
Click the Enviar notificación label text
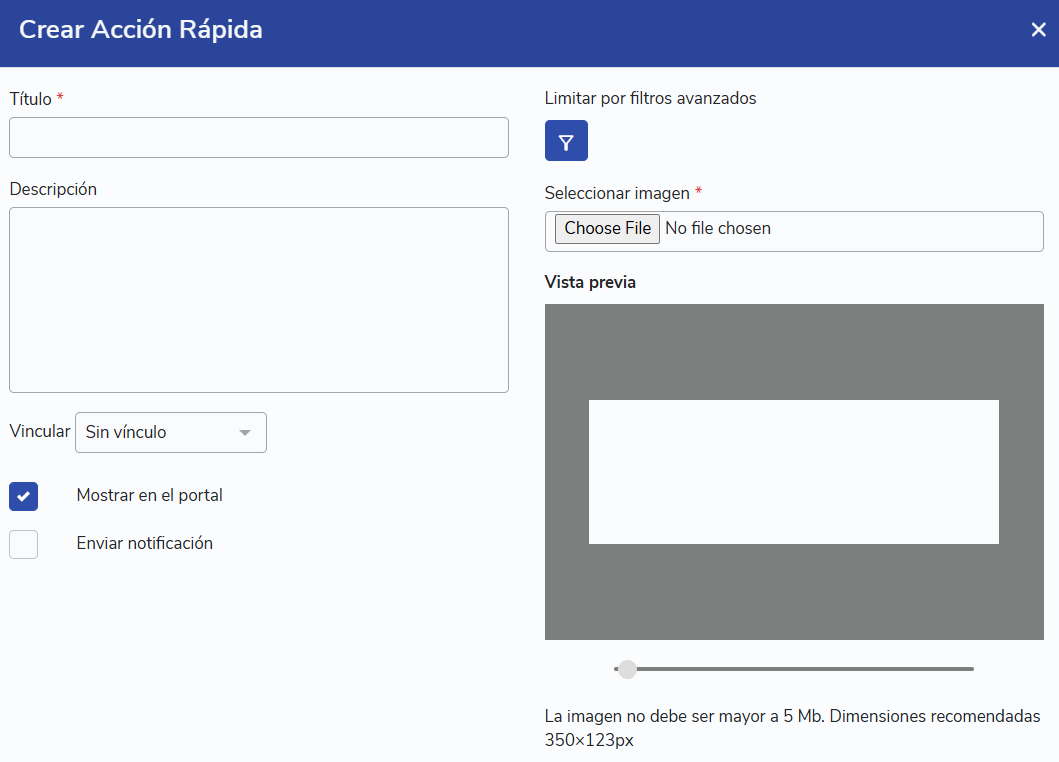[x=144, y=544]
